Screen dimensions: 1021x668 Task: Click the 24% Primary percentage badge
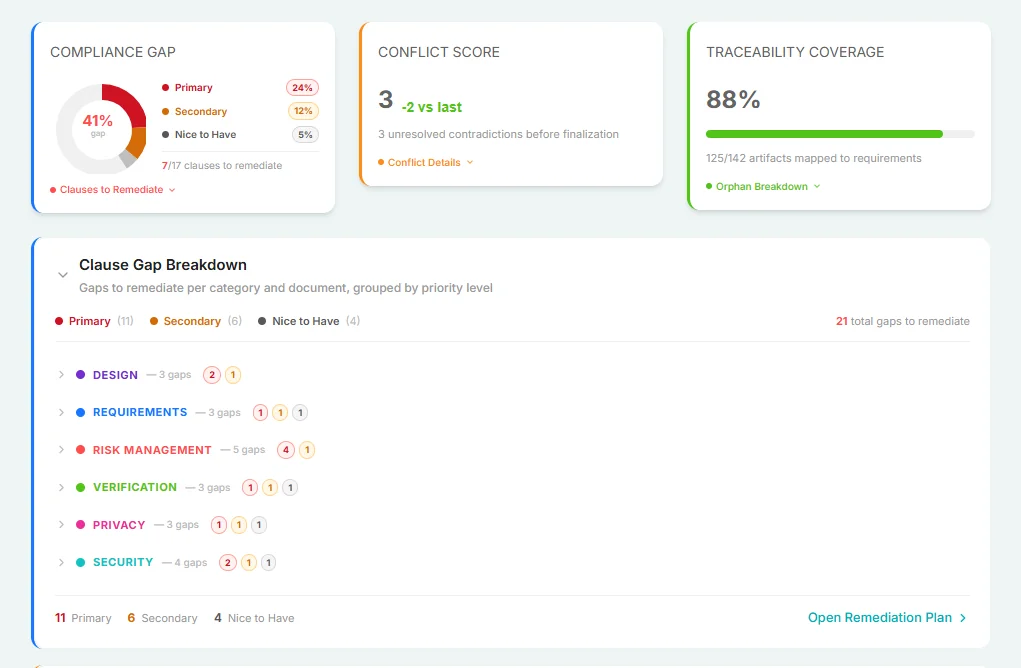[x=302, y=88]
